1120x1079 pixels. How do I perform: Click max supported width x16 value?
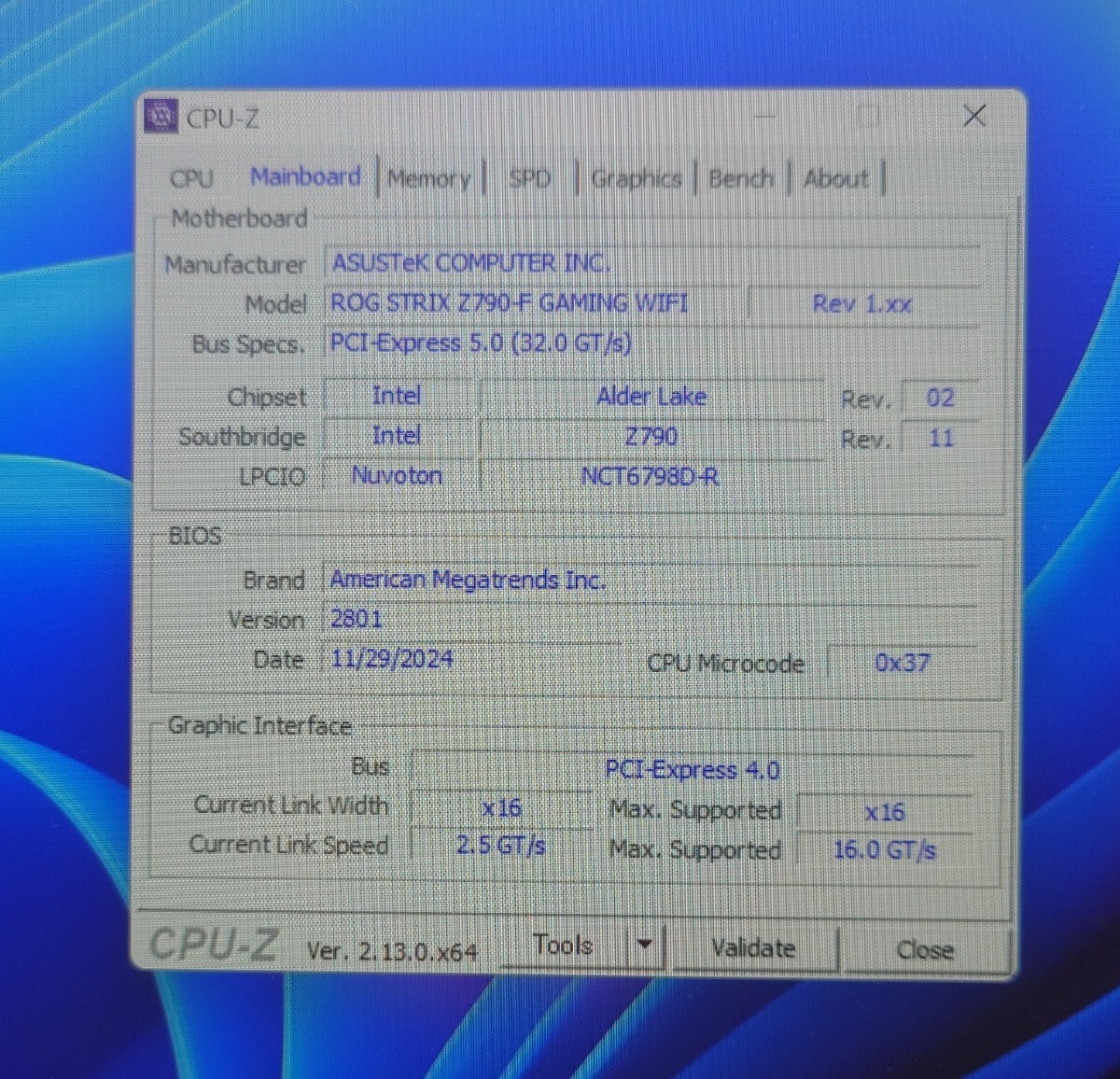pyautogui.click(x=885, y=812)
